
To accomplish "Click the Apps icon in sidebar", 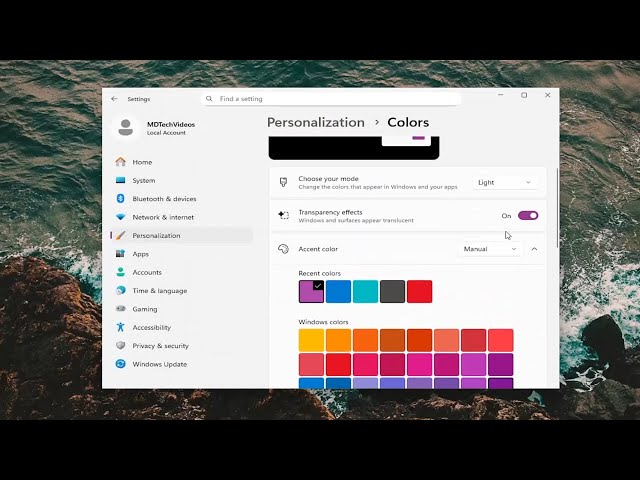I will click(120, 253).
